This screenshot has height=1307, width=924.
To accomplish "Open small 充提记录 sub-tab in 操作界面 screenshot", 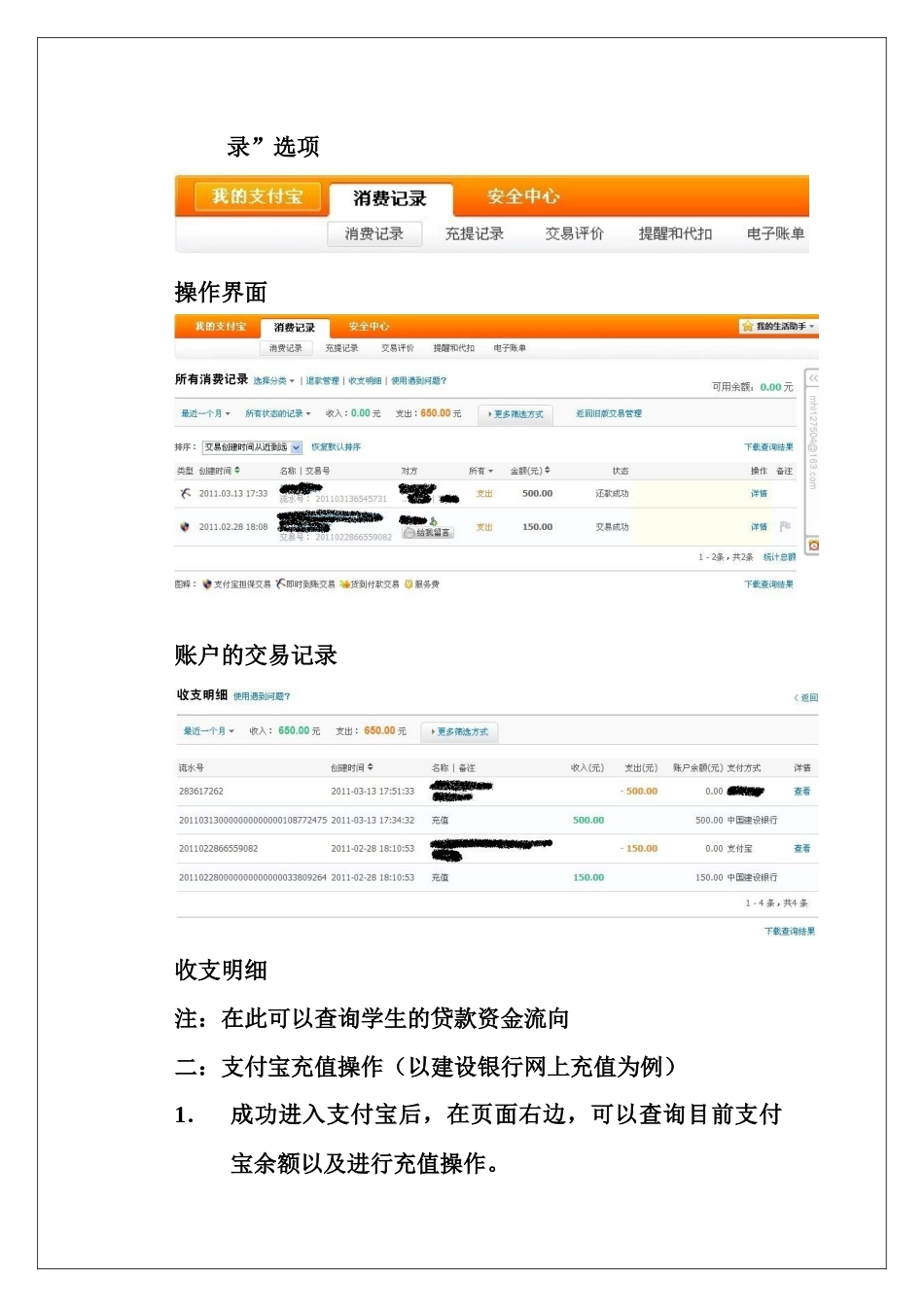I will [x=341, y=348].
